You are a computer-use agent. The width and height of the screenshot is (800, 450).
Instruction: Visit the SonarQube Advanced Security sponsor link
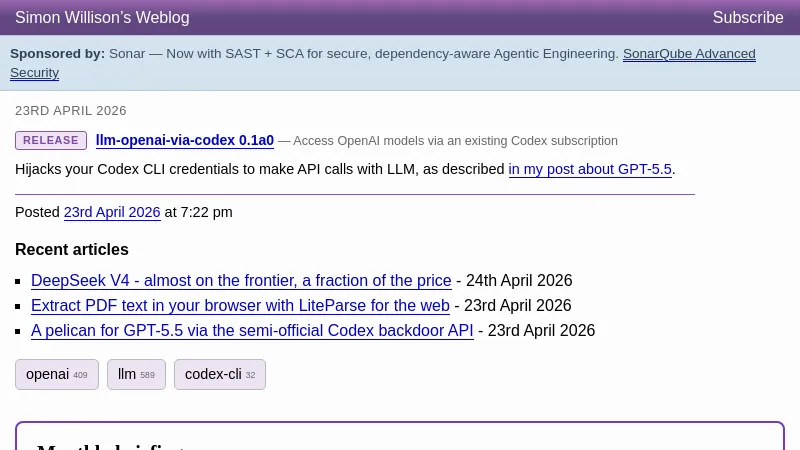(689, 54)
